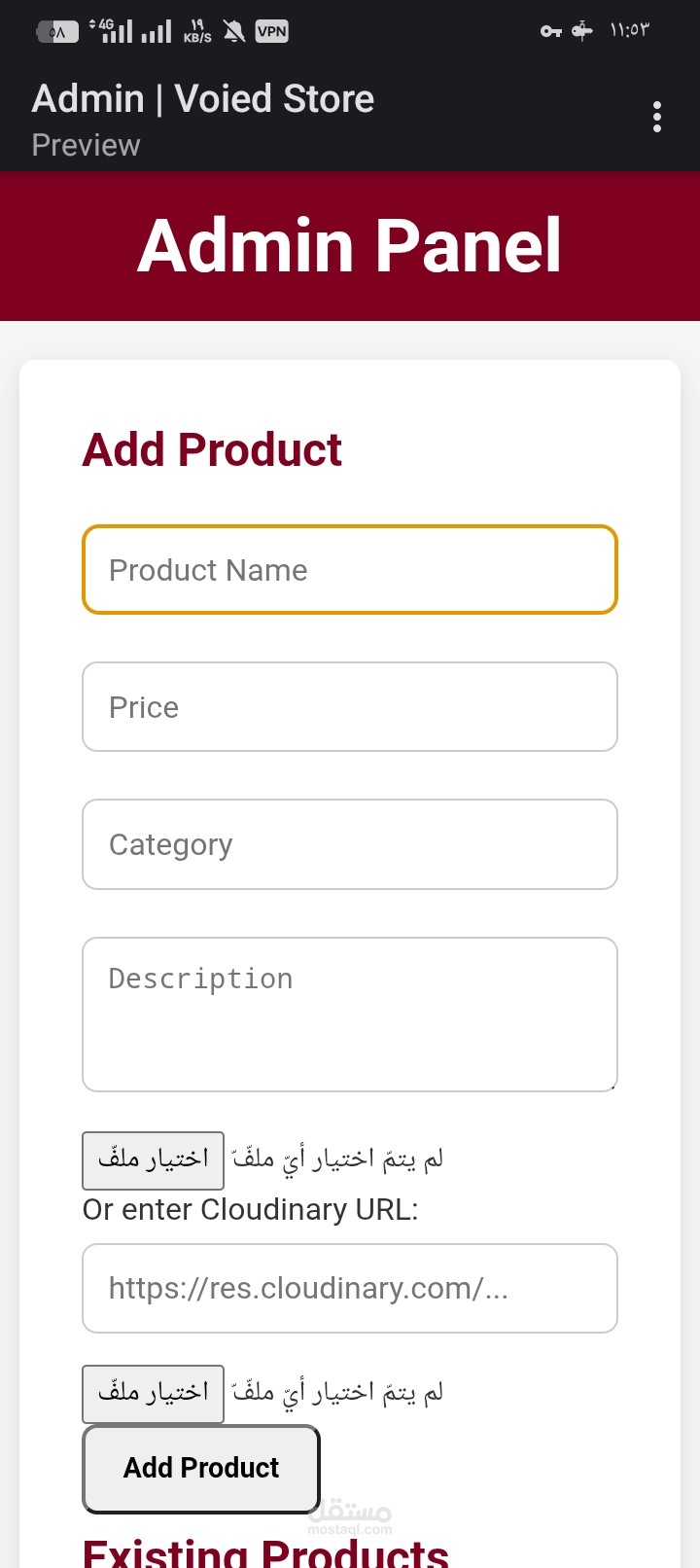Open the three-dot overflow menu
Screen dimensions: 700x1568
click(x=657, y=117)
